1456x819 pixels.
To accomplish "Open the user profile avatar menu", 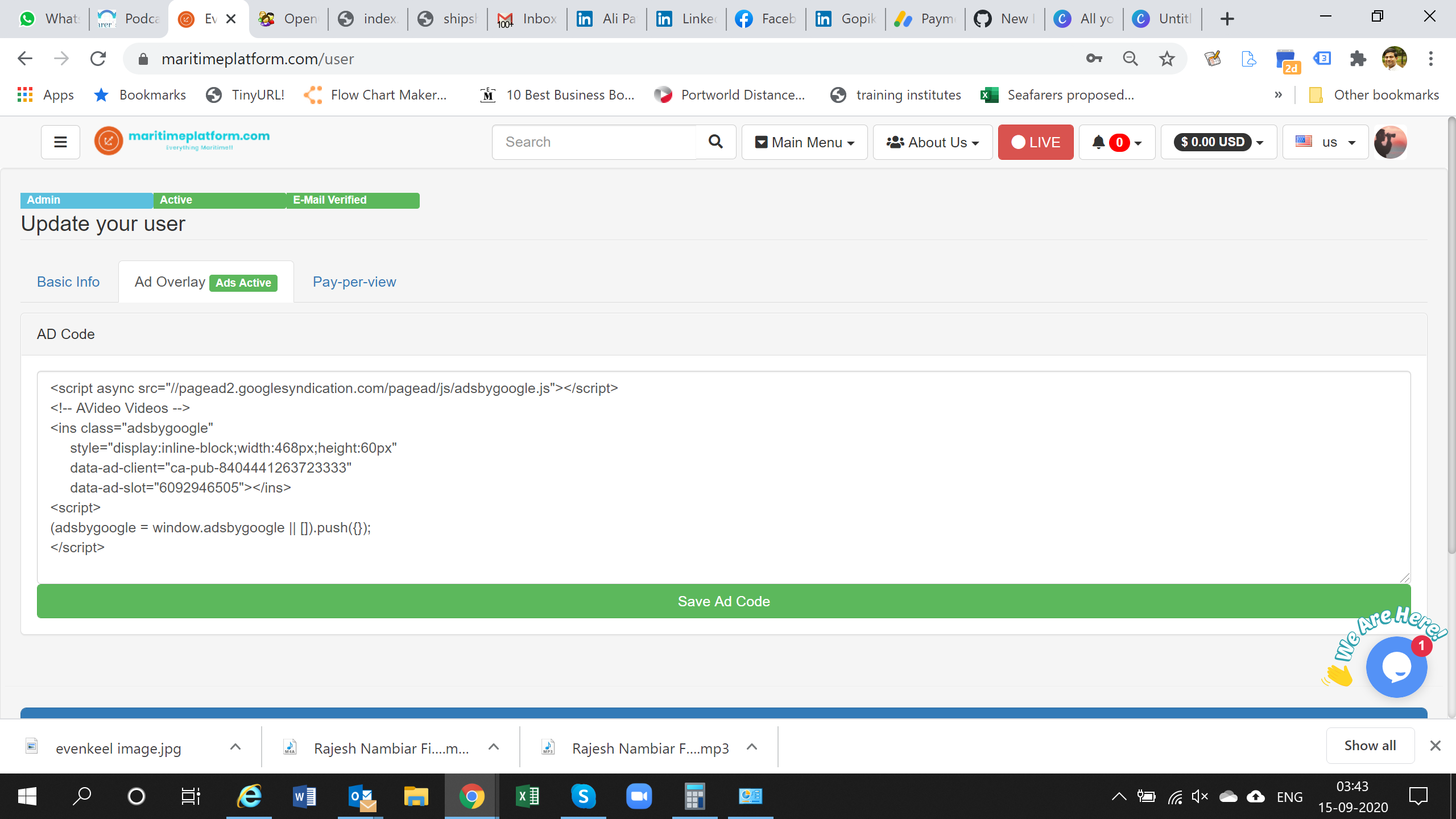I will (1391, 142).
